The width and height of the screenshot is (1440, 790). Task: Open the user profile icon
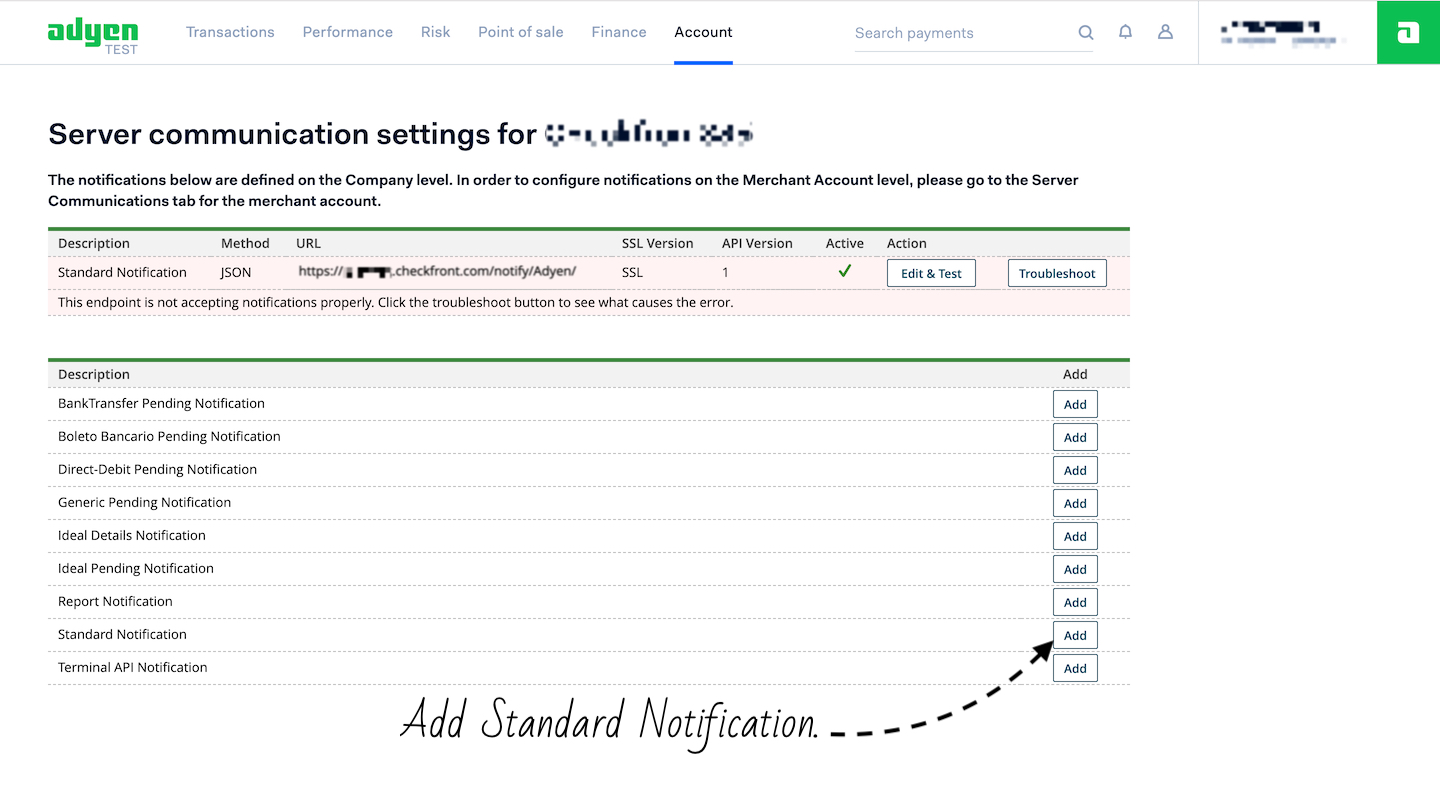click(x=1165, y=32)
